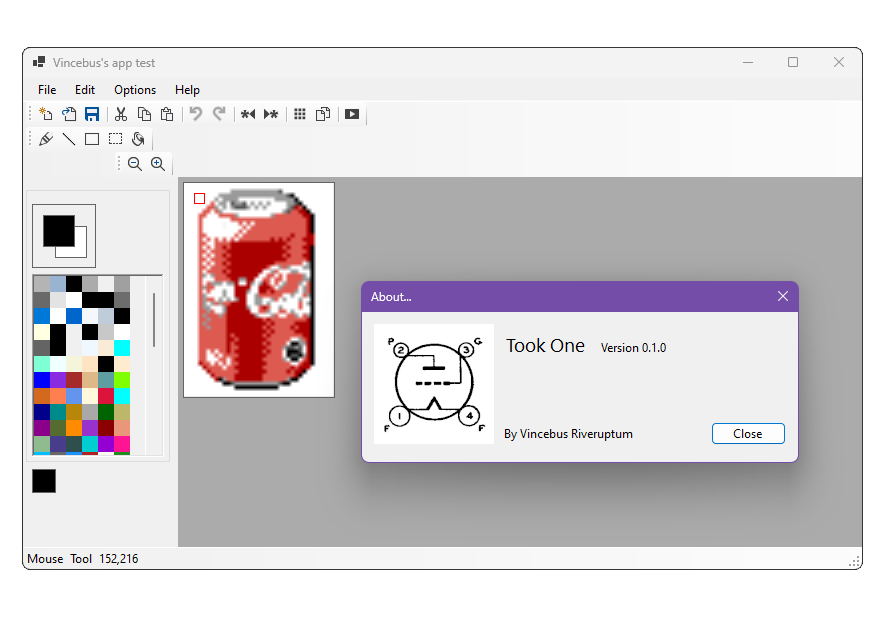Click the "Tool" status bar label
Viewport: 892px width, 618px height.
81,559
